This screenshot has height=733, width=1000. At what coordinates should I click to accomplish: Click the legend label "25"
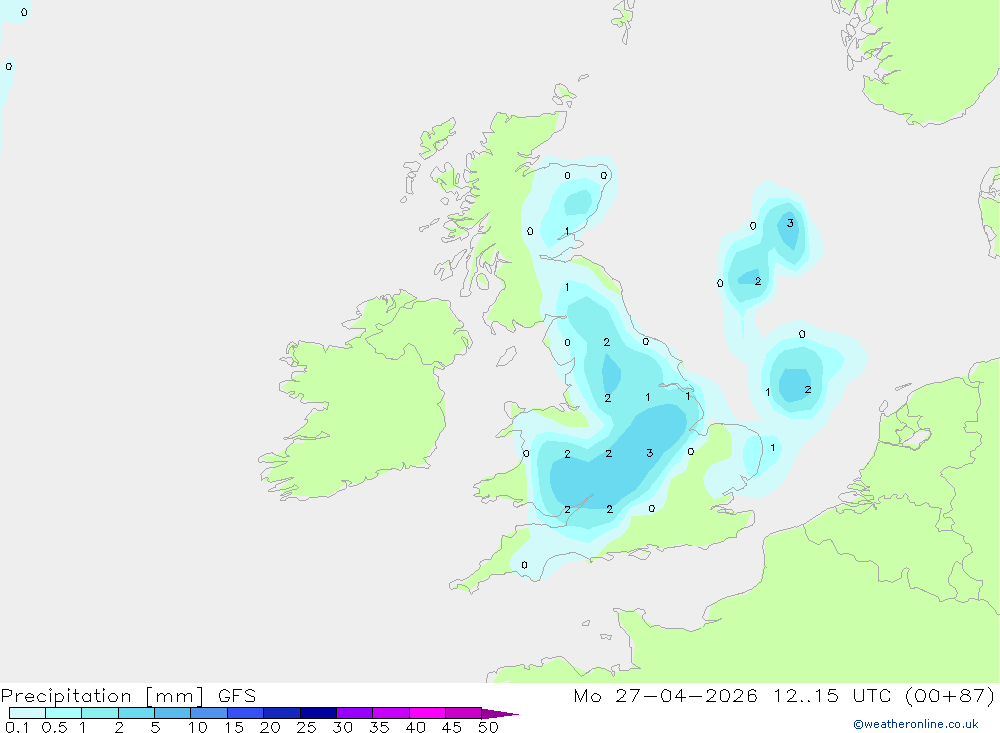pyautogui.click(x=306, y=727)
